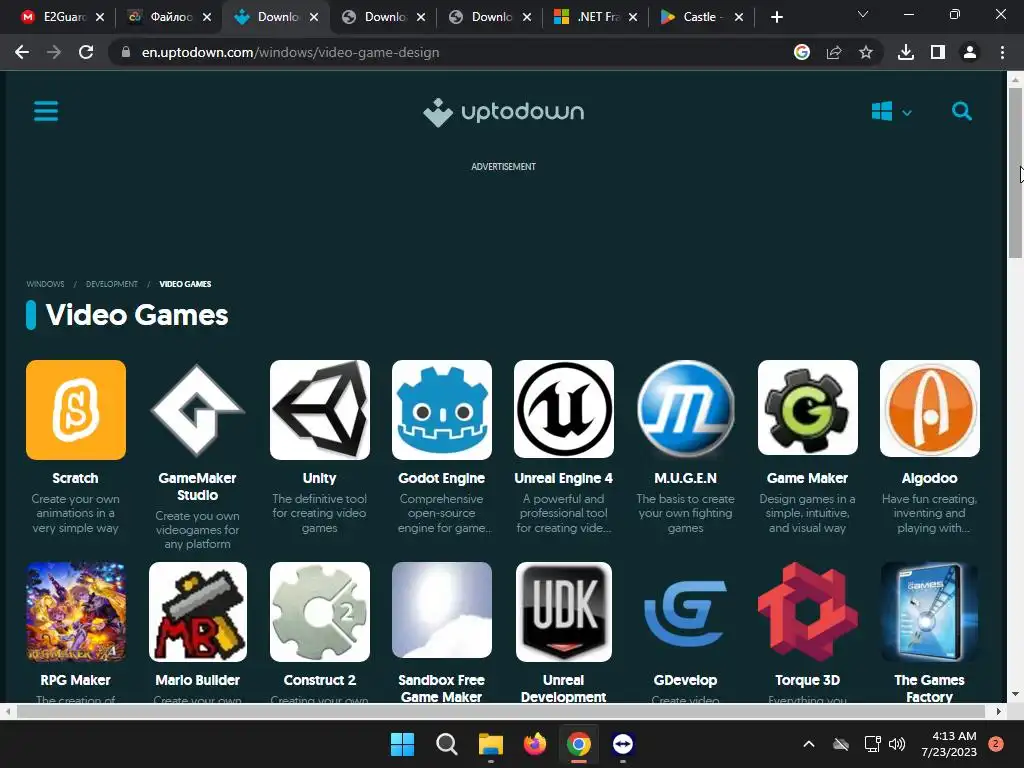
Task: Open Firefox from the taskbar
Action: click(535, 744)
